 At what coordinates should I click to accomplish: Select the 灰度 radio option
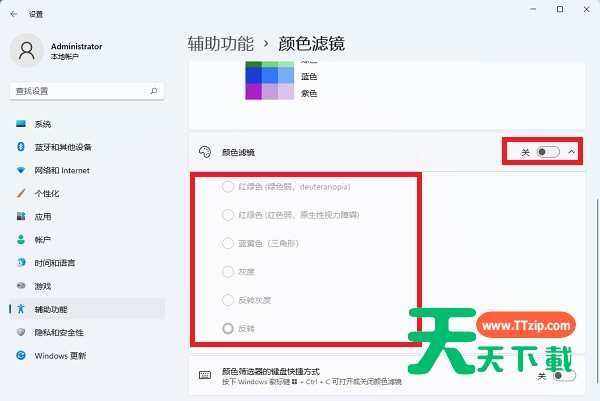(228, 272)
